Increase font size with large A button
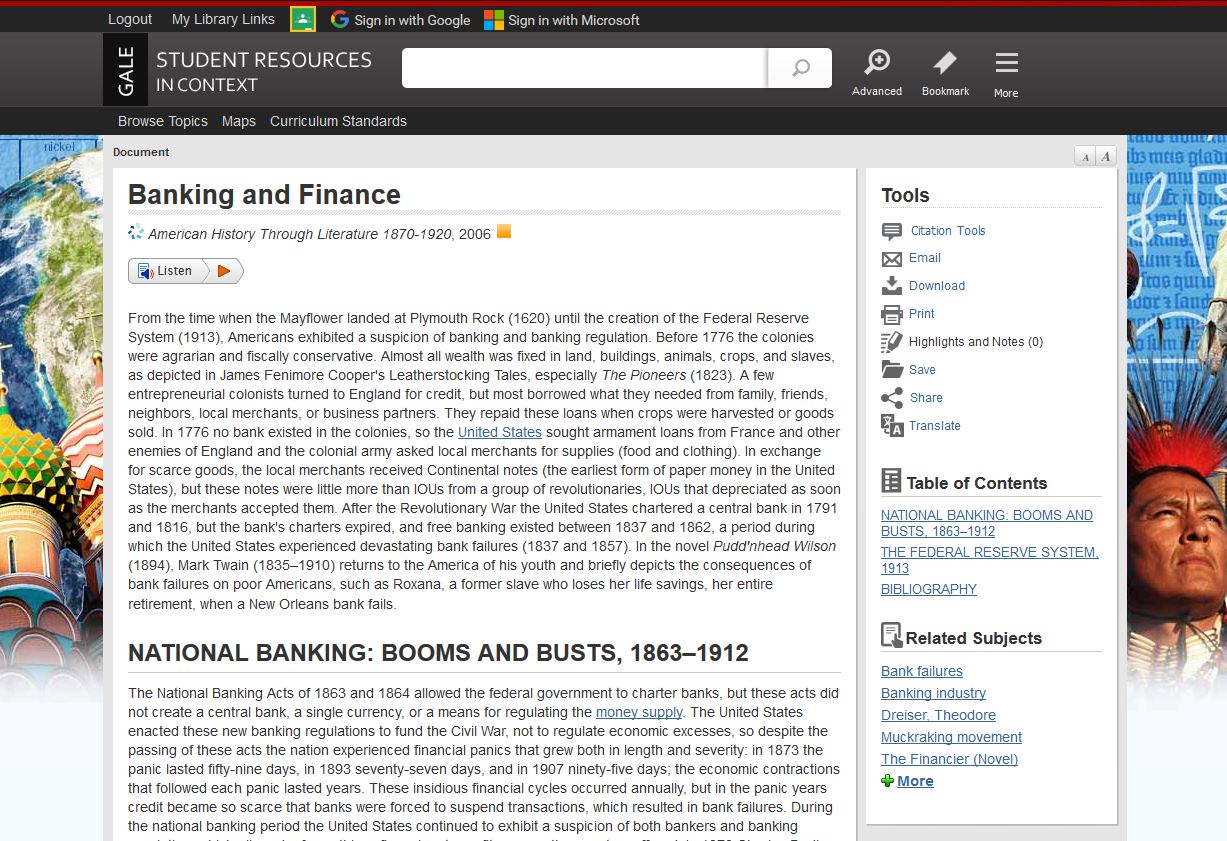1227x841 pixels. tap(1106, 156)
